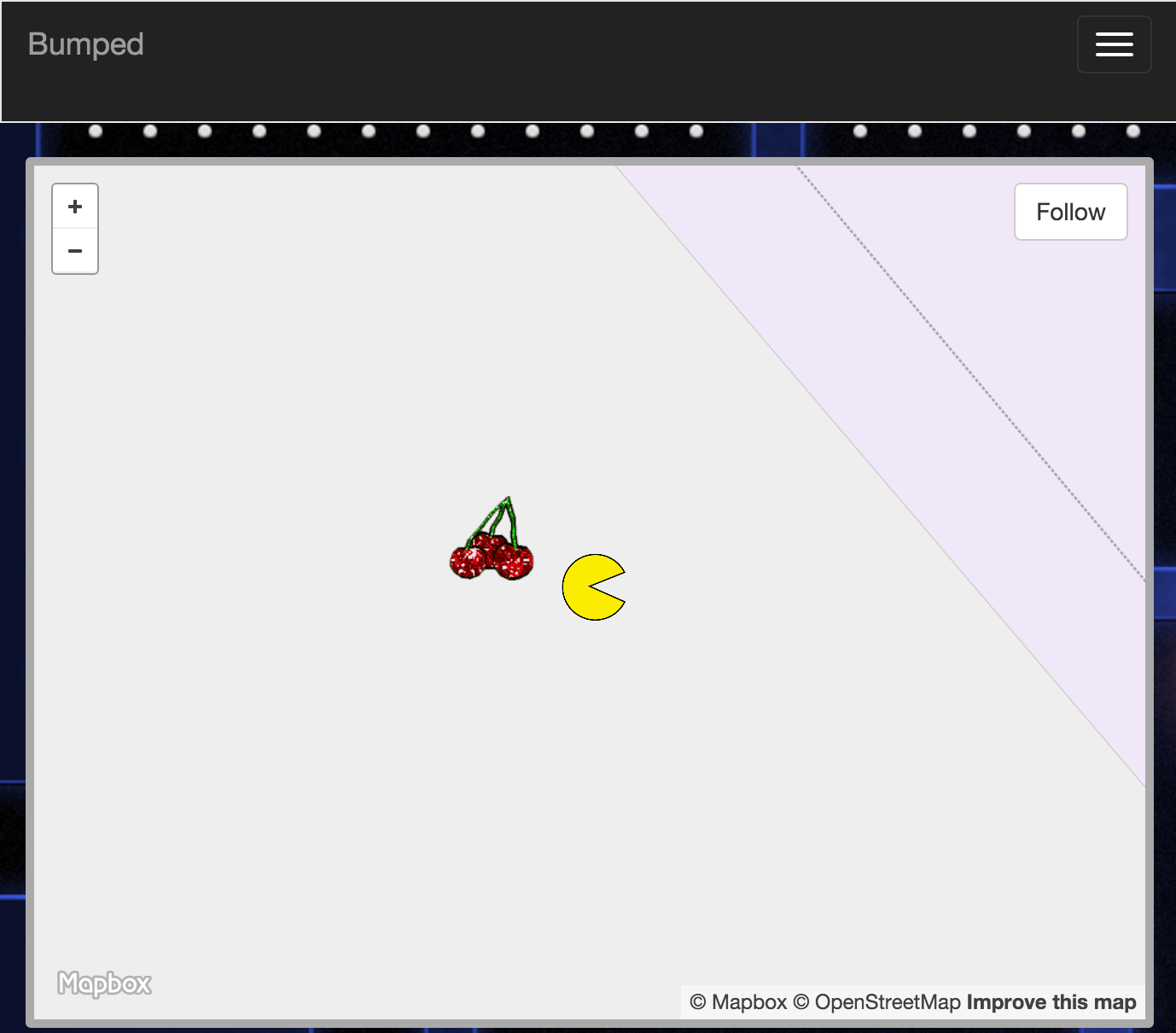Image resolution: width=1176 pixels, height=1033 pixels.
Task: Click Improve this map link
Action: coord(1051,1002)
